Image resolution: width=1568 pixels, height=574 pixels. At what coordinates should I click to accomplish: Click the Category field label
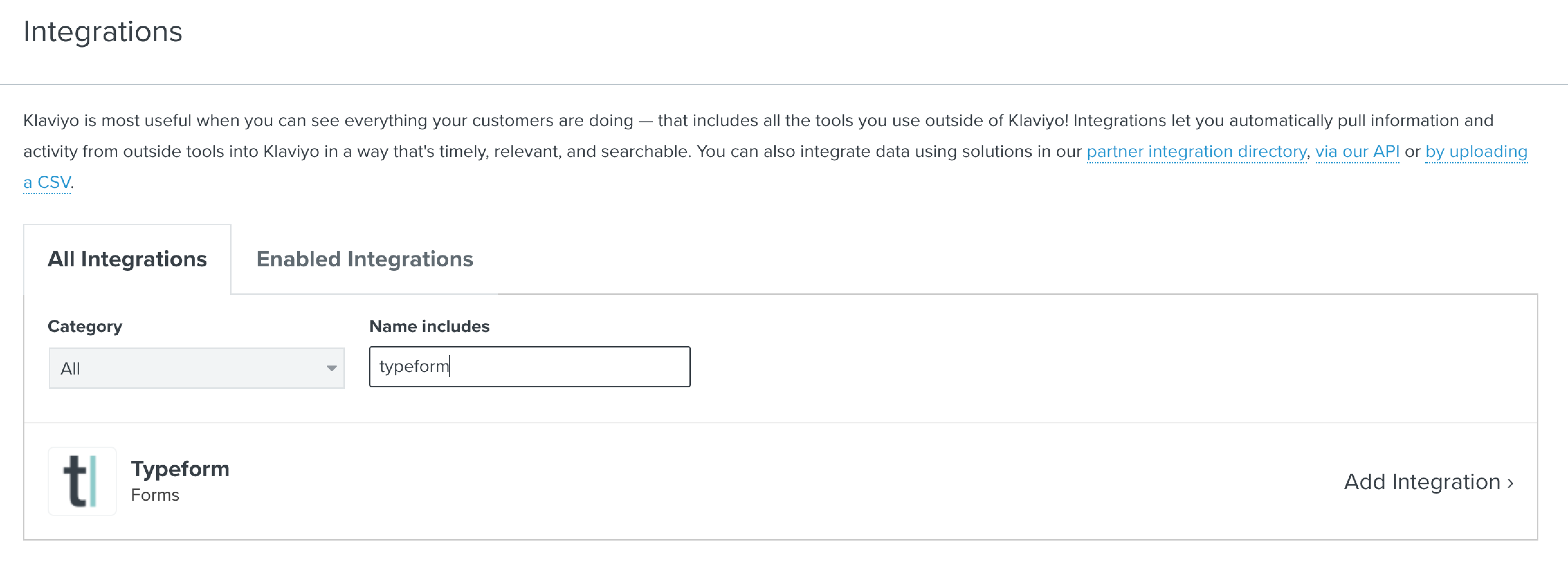[x=85, y=327]
